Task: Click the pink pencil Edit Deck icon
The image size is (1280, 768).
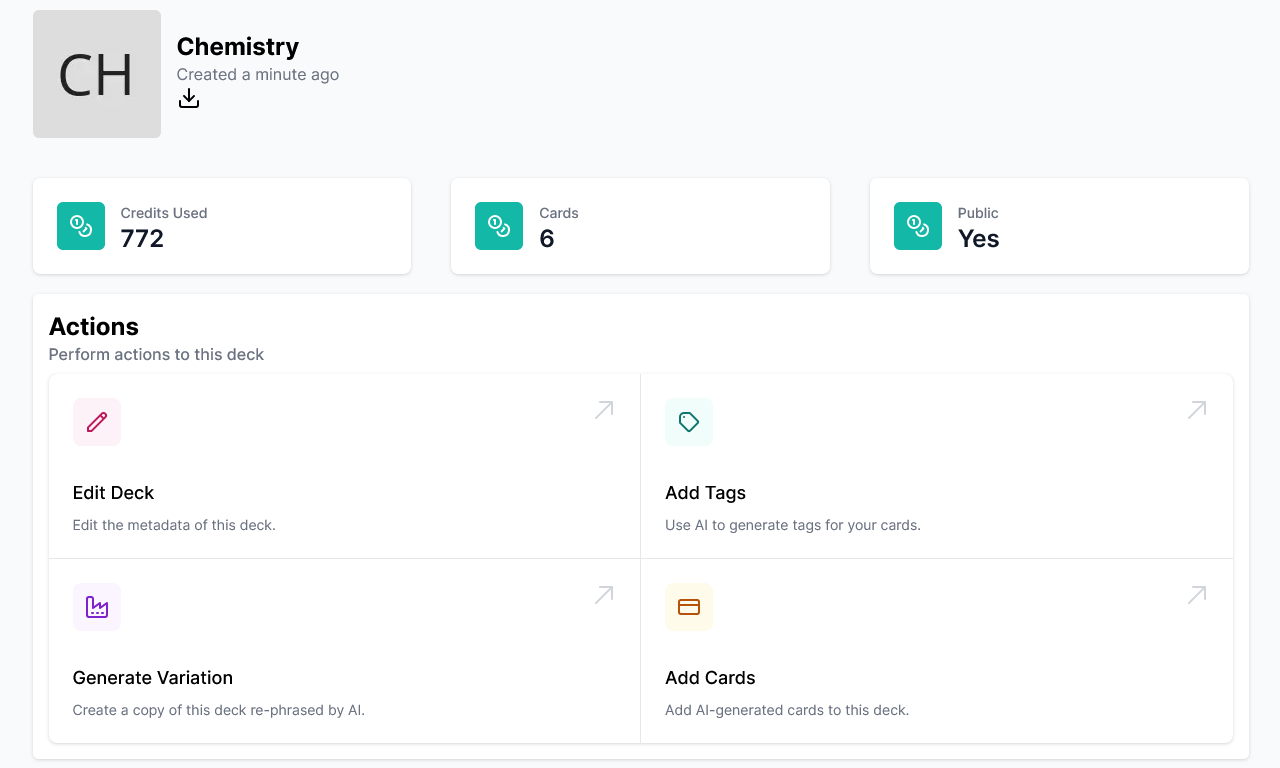Action: [97, 422]
